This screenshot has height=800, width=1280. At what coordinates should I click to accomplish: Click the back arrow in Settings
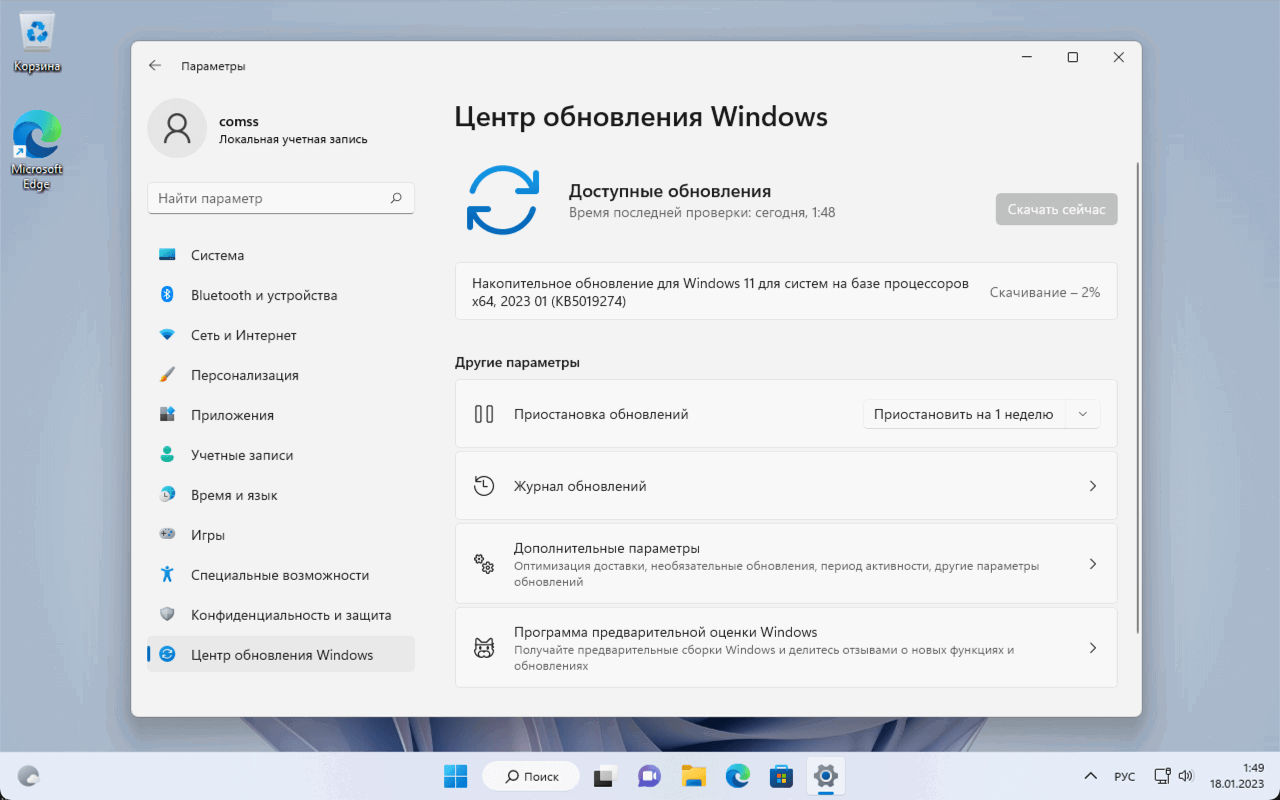(x=155, y=66)
